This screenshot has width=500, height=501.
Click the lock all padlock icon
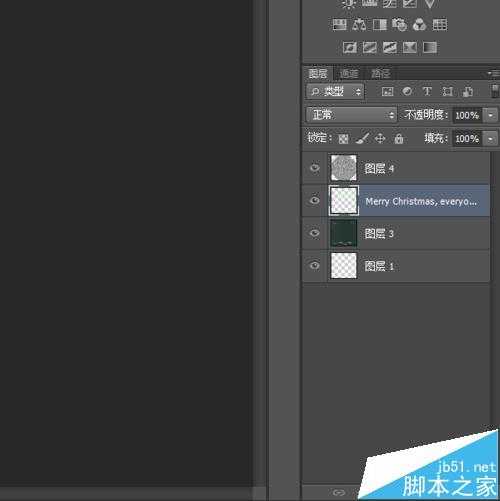tap(399, 138)
